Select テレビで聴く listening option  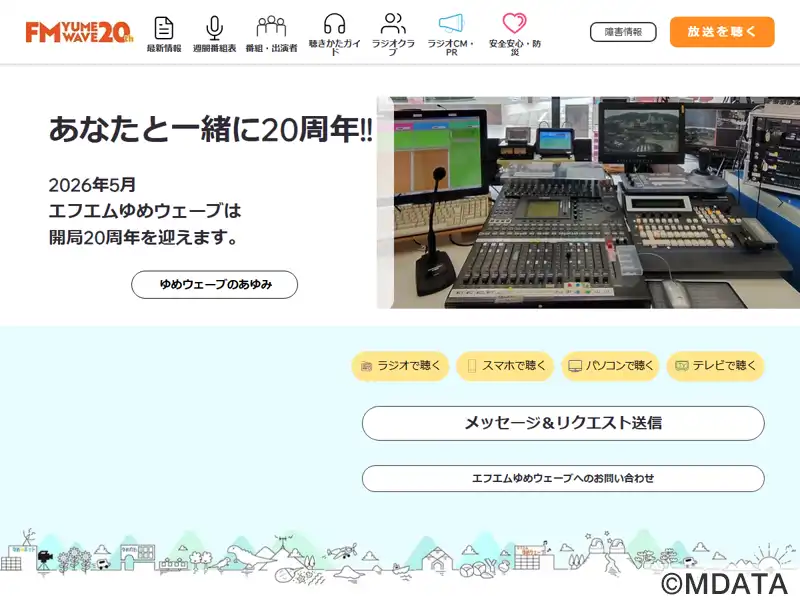pos(715,366)
